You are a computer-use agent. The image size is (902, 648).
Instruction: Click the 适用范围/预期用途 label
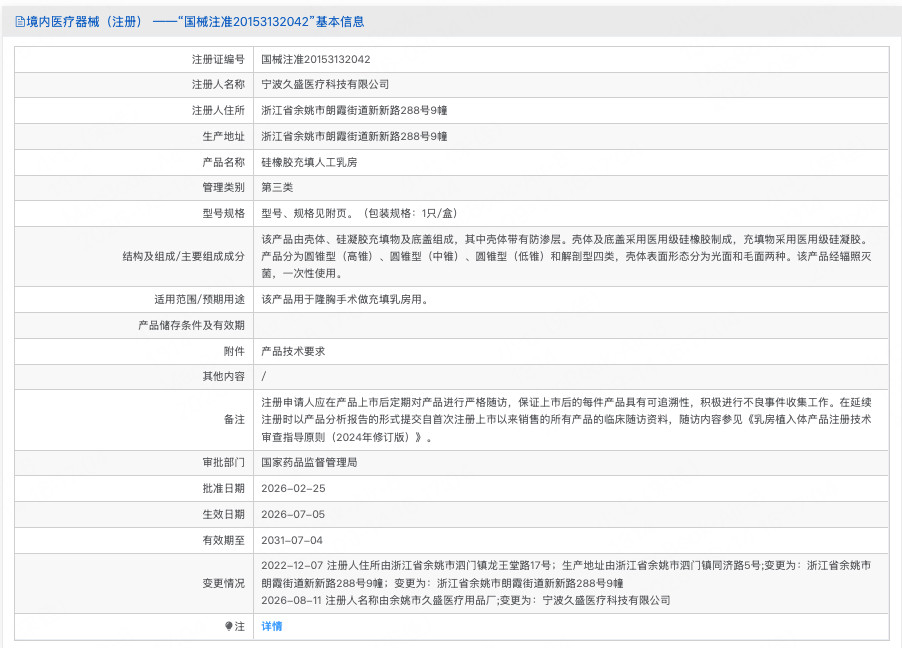[199, 299]
